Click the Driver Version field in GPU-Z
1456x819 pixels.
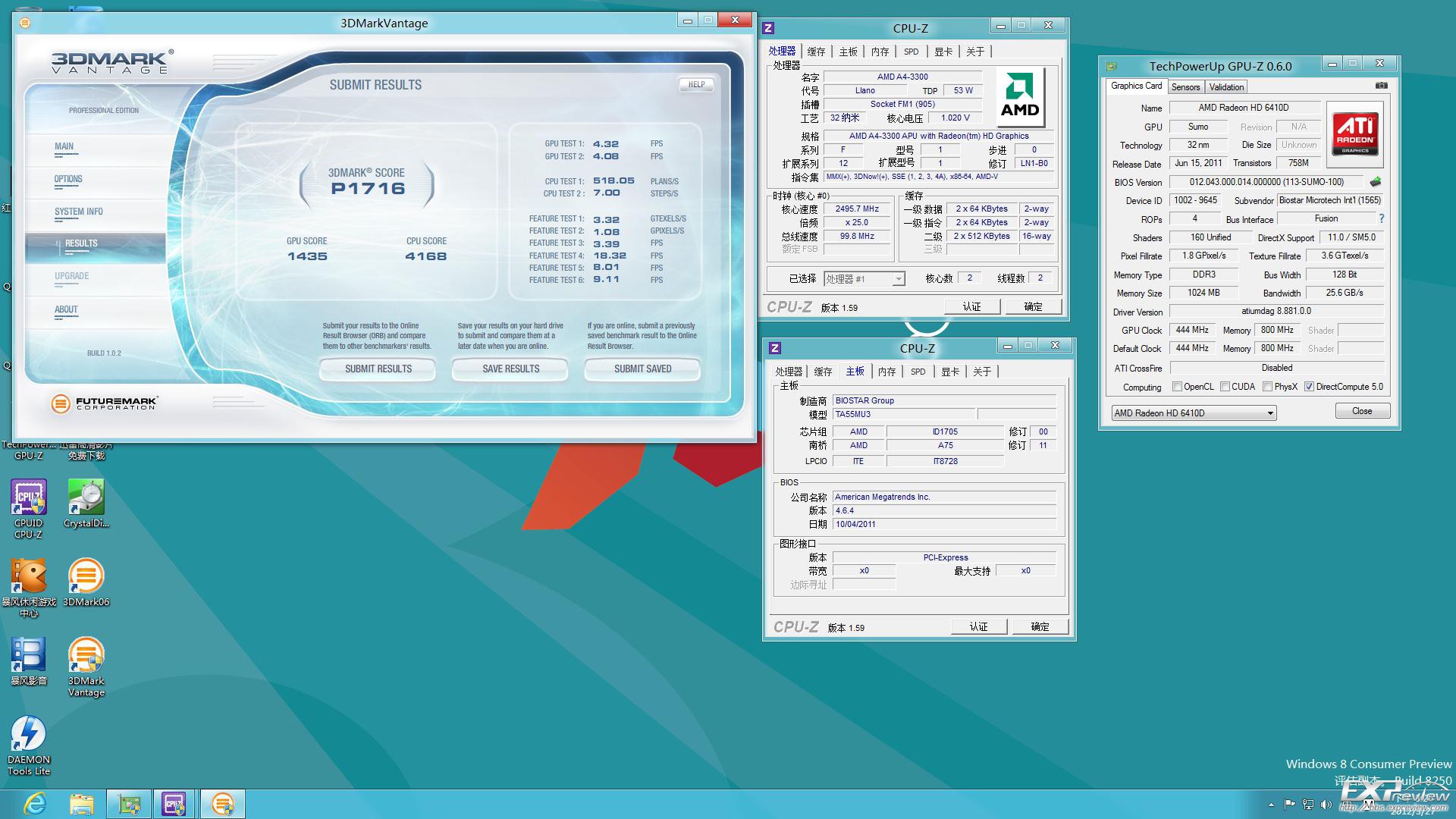click(x=1276, y=311)
